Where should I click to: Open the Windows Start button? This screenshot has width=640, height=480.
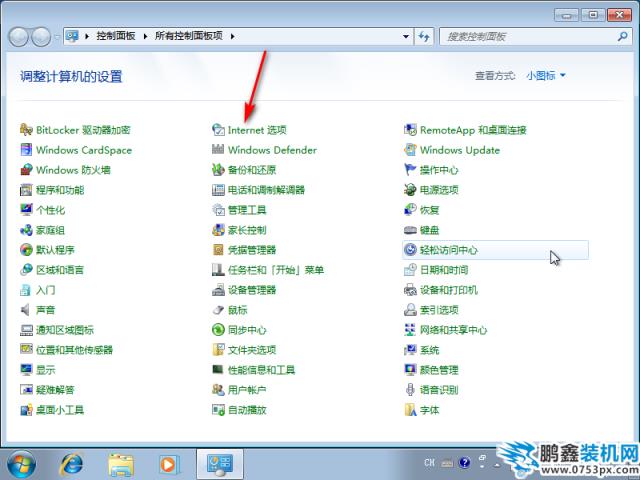click(x=22, y=464)
